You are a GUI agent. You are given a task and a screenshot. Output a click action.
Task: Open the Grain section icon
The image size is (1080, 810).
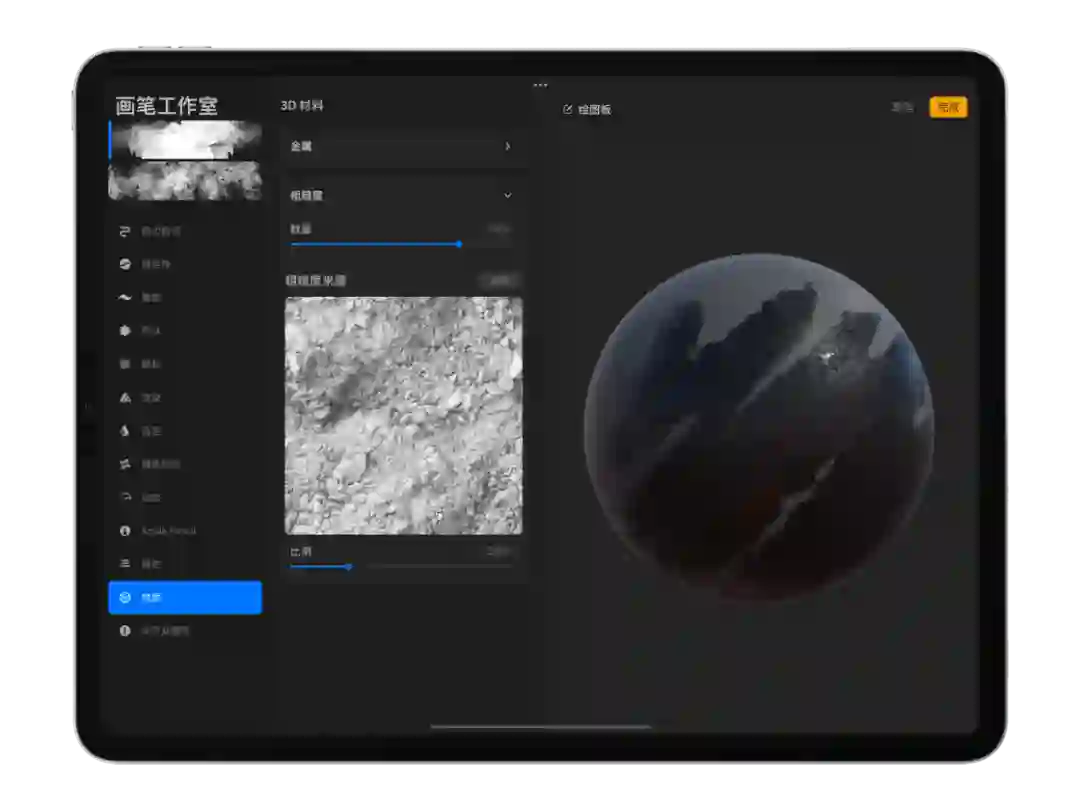click(125, 364)
